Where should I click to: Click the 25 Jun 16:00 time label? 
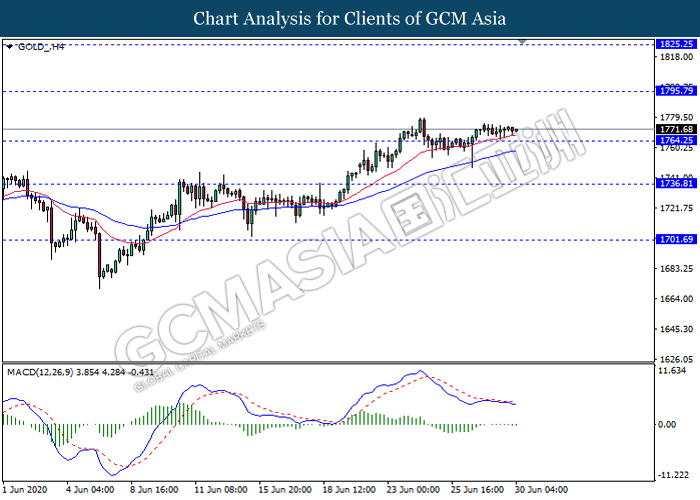point(478,490)
